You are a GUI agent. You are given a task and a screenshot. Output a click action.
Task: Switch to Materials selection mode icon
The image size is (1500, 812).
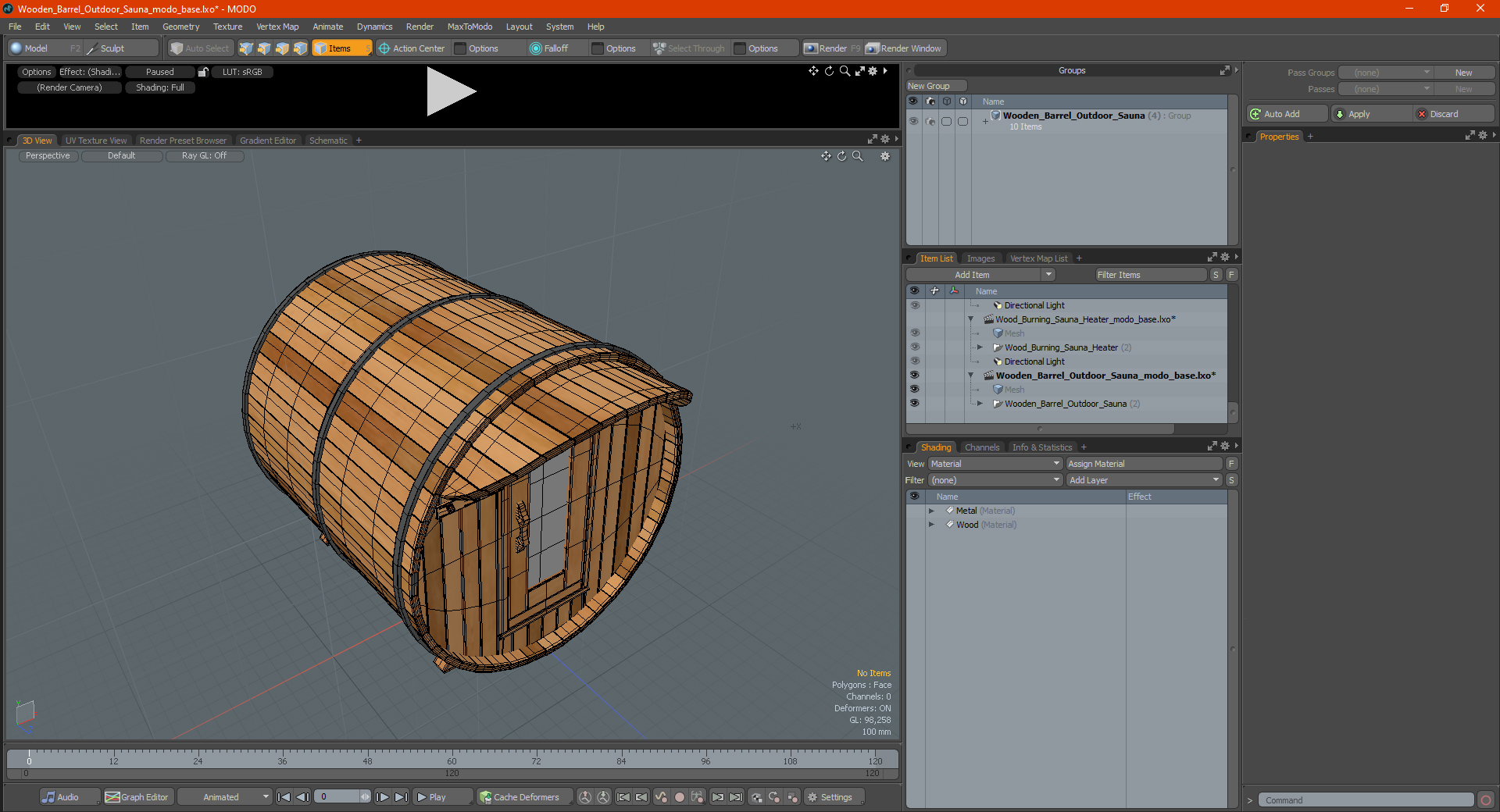[300, 48]
